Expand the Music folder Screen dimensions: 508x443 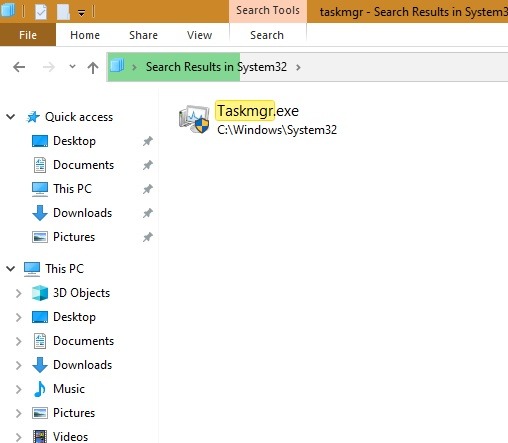19,389
